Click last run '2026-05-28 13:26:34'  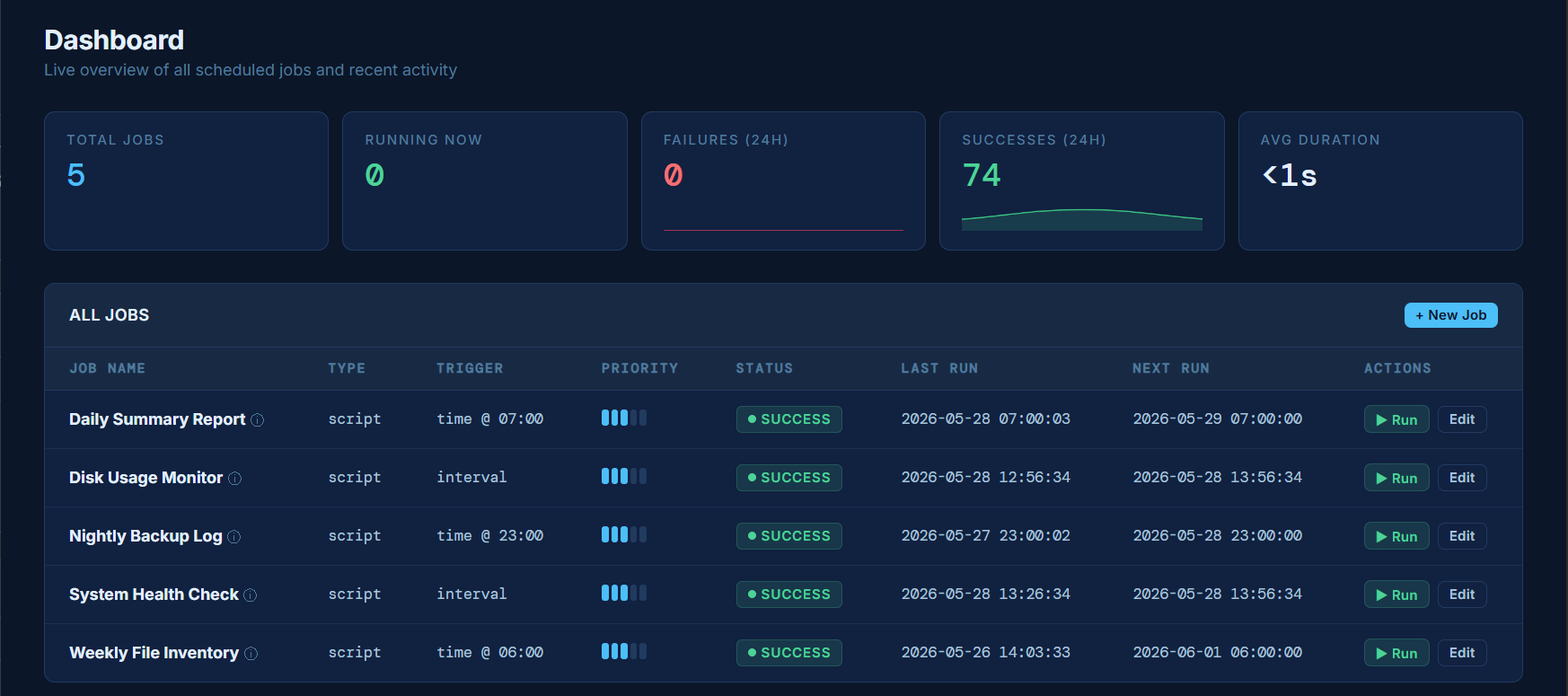pyautogui.click(x=985, y=595)
